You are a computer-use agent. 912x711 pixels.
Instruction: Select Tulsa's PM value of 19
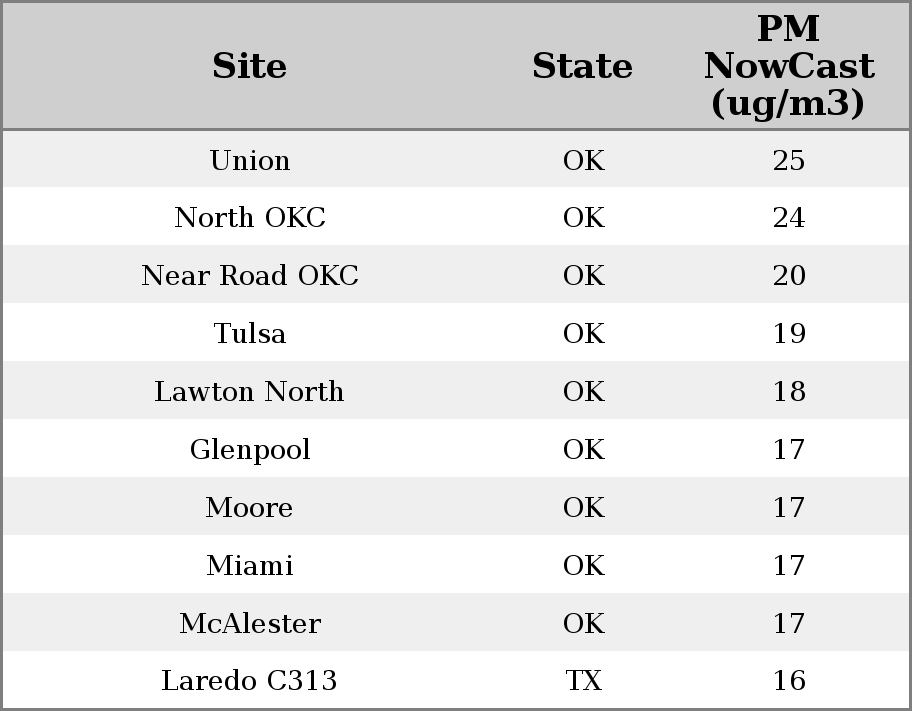pyautogui.click(x=788, y=334)
